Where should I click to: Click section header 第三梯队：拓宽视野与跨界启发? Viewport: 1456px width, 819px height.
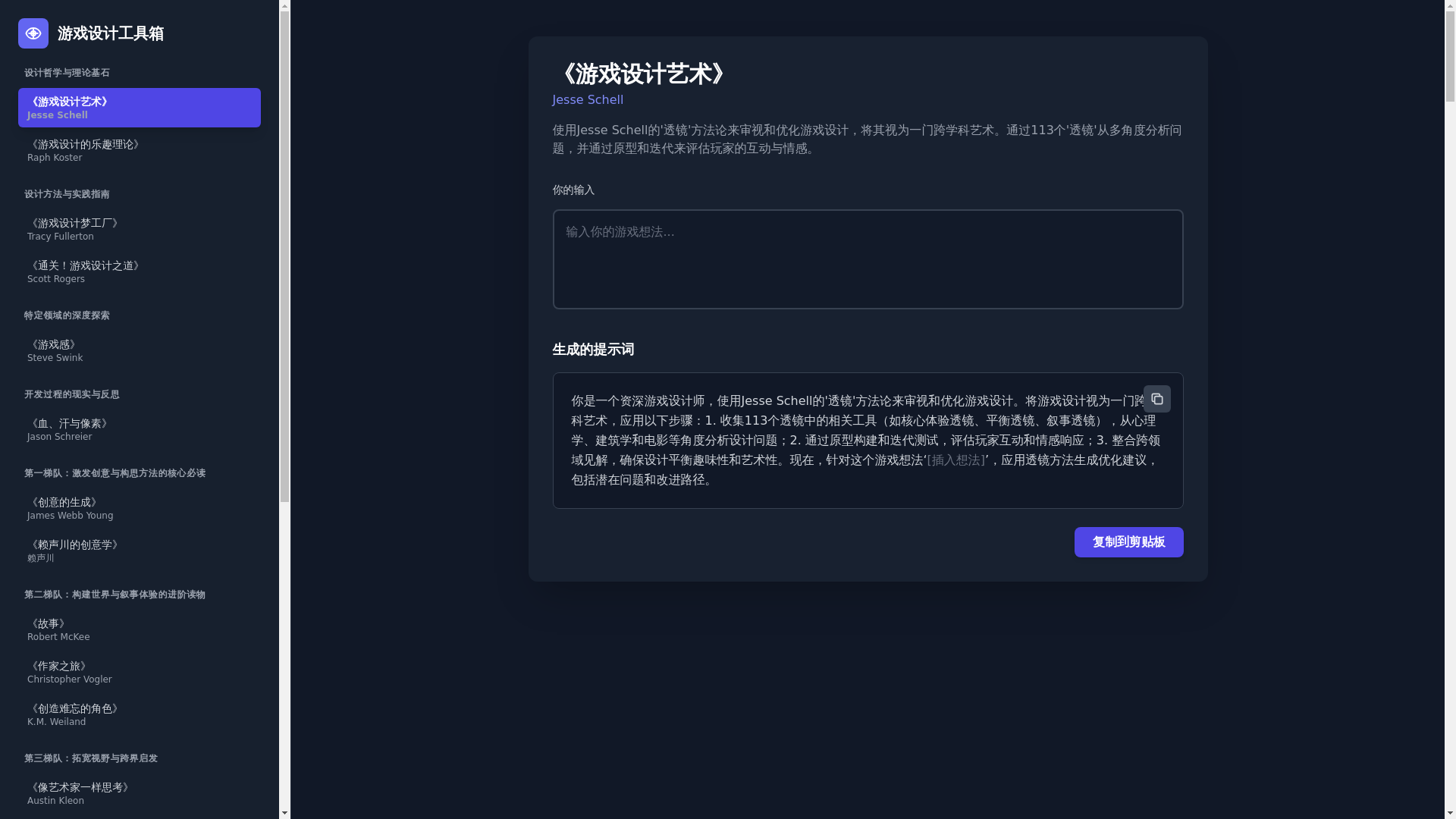click(x=91, y=758)
